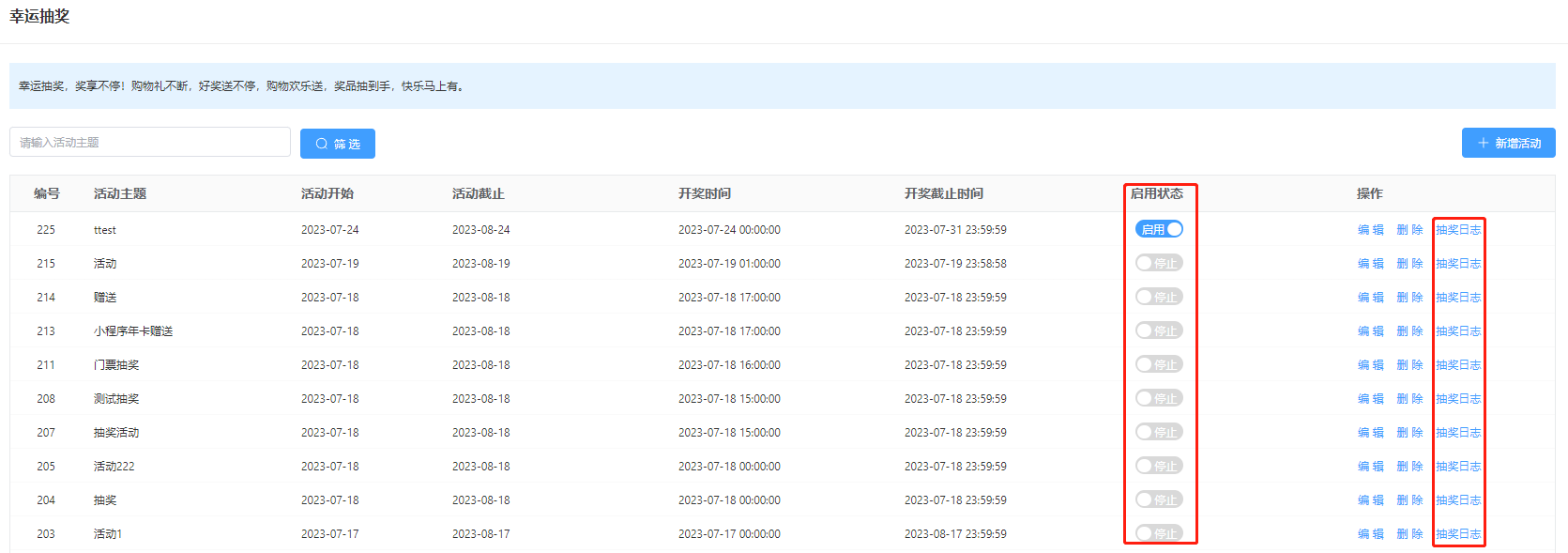The width and height of the screenshot is (1568, 553).
Task: Delete activity 203 活动1
Action: [1409, 534]
